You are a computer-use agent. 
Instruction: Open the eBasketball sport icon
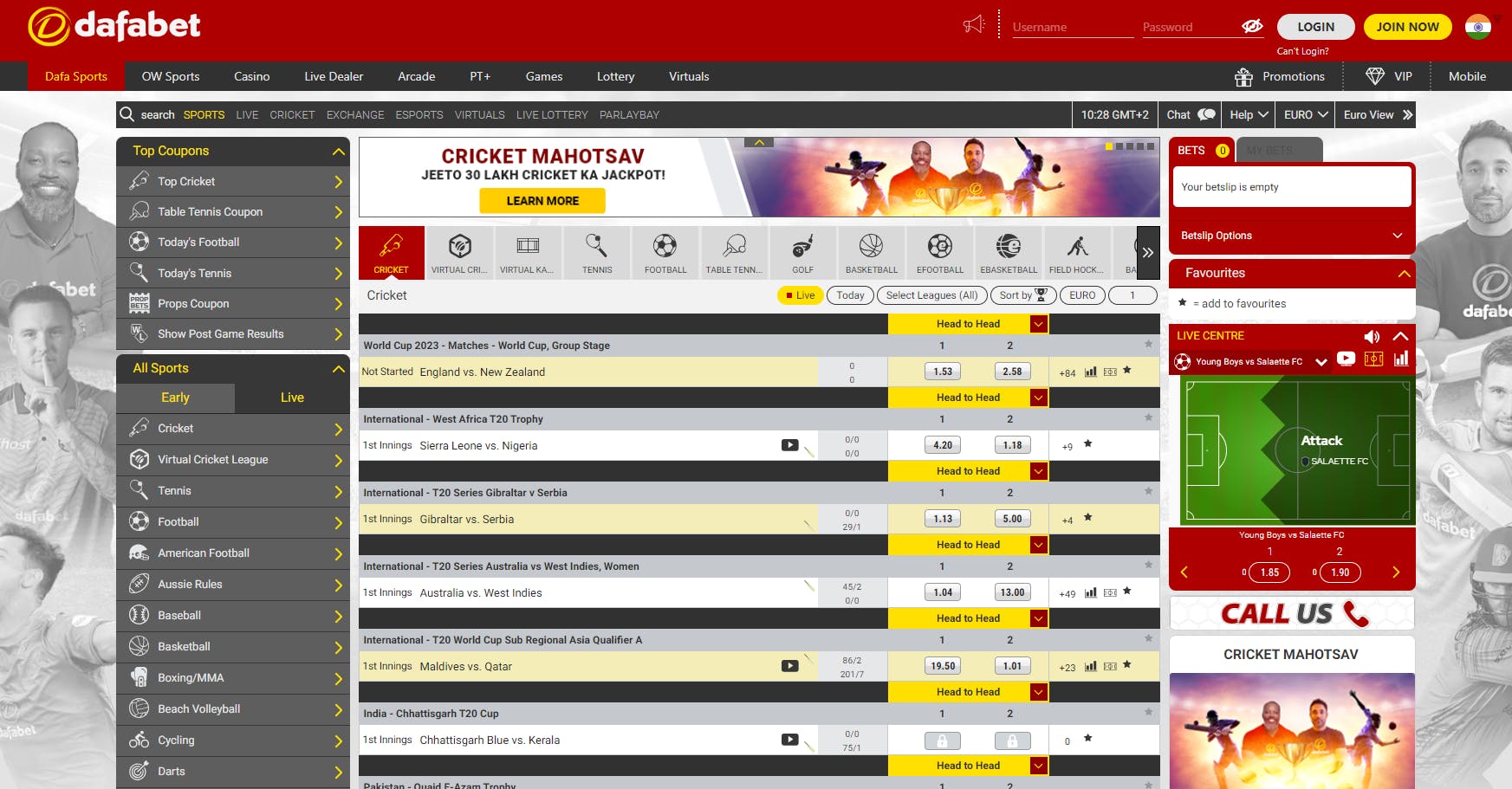click(x=1009, y=252)
